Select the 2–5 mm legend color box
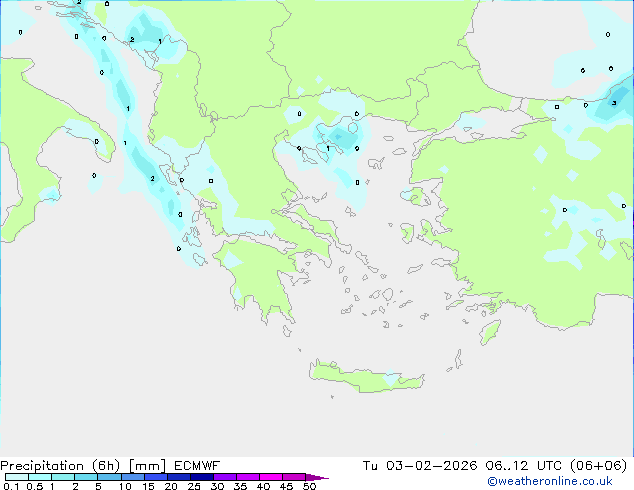 pyautogui.click(x=86, y=477)
